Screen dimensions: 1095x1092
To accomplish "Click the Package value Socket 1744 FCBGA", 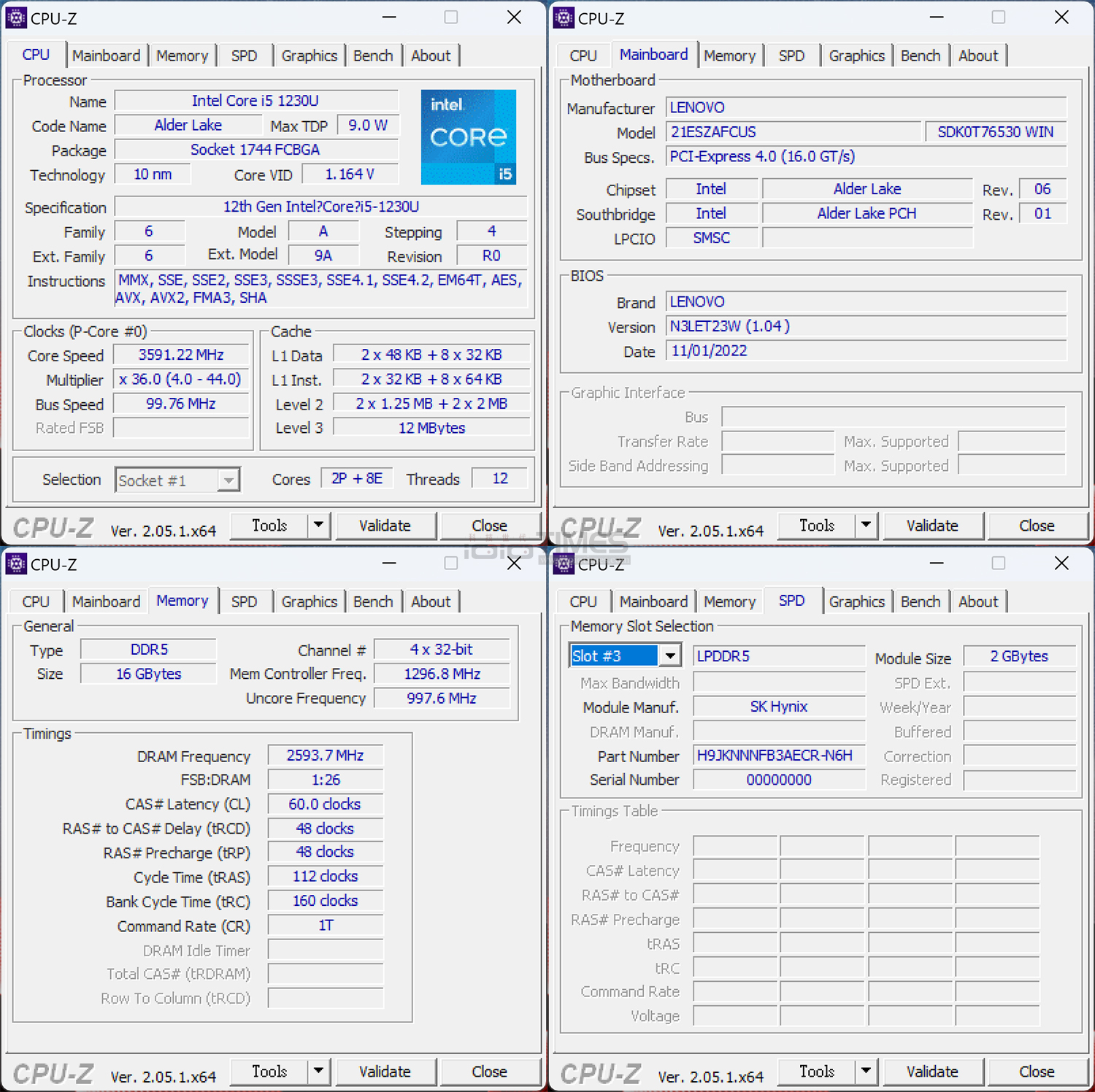I will pyautogui.click(x=256, y=150).
